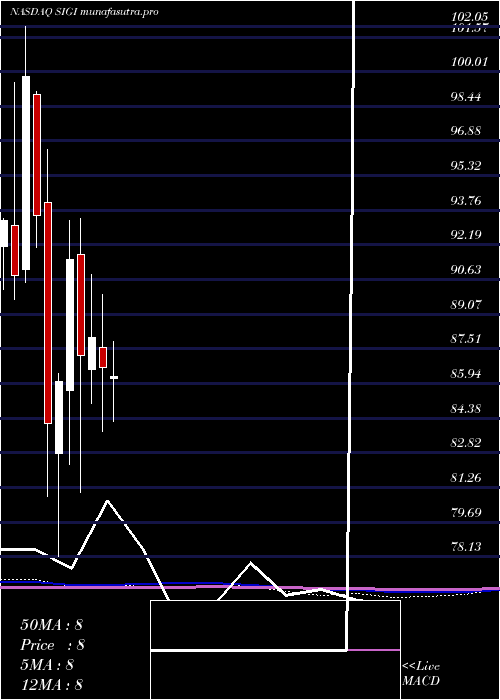Click the 82.82 price axis label
Viewport: 500px width, 700px height.
click(x=466, y=443)
